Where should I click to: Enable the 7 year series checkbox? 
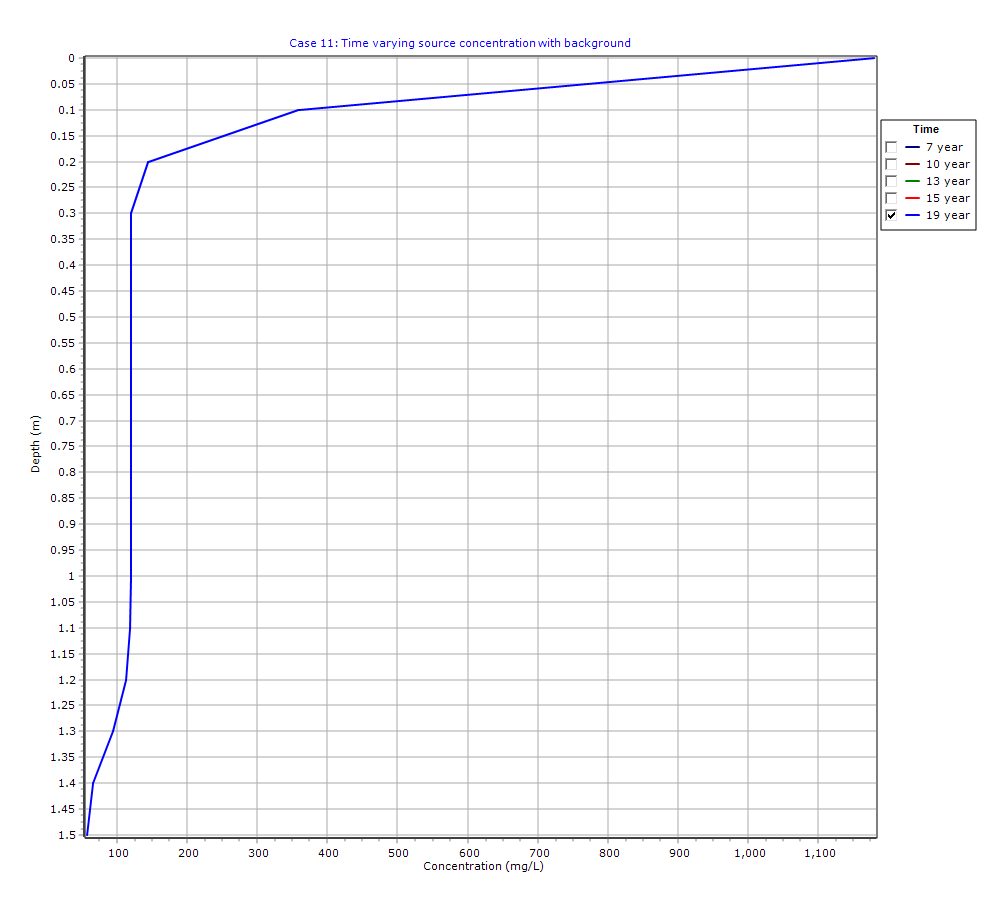[x=891, y=147]
